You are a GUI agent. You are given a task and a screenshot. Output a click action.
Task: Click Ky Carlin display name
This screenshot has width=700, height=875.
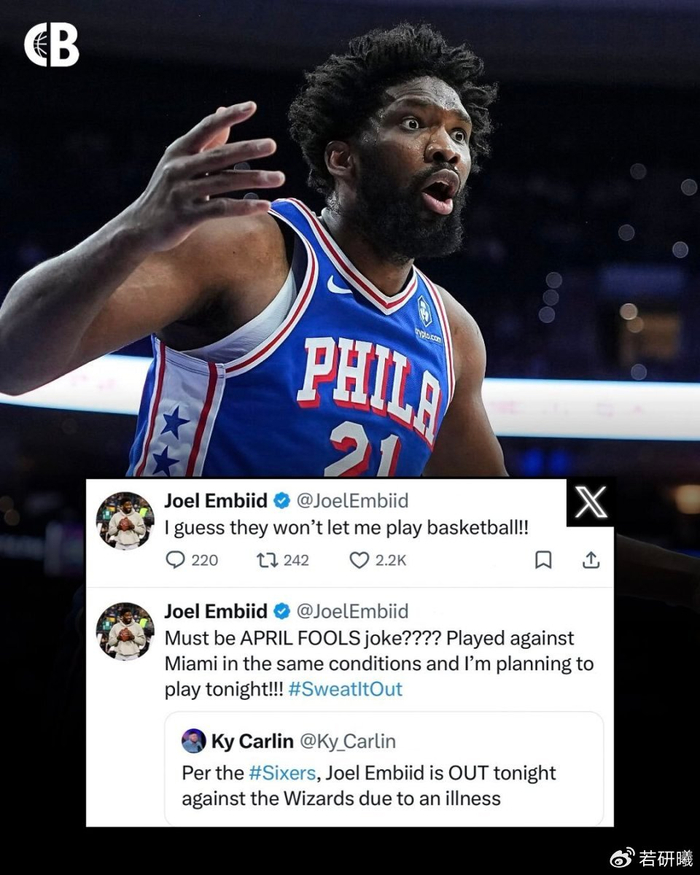(x=252, y=742)
